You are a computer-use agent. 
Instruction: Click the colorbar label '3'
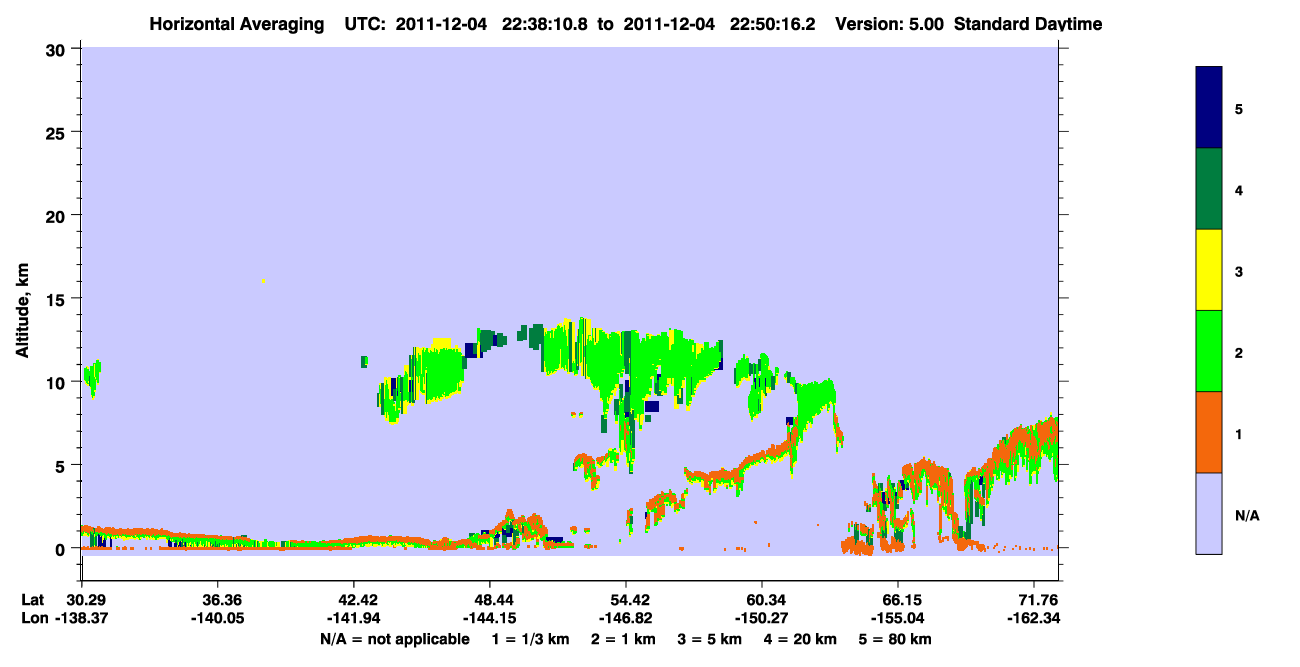(1239, 270)
